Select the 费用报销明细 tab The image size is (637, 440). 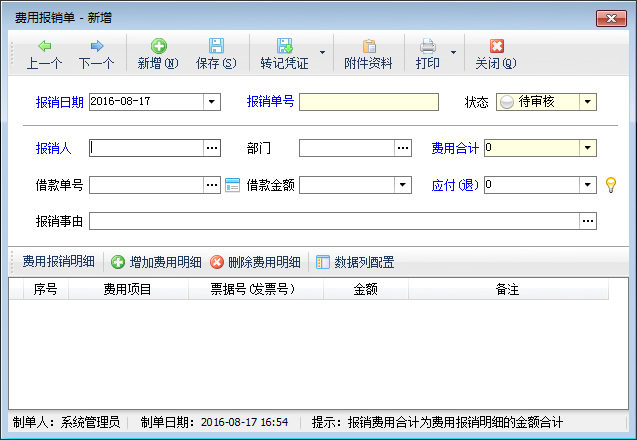coord(58,262)
